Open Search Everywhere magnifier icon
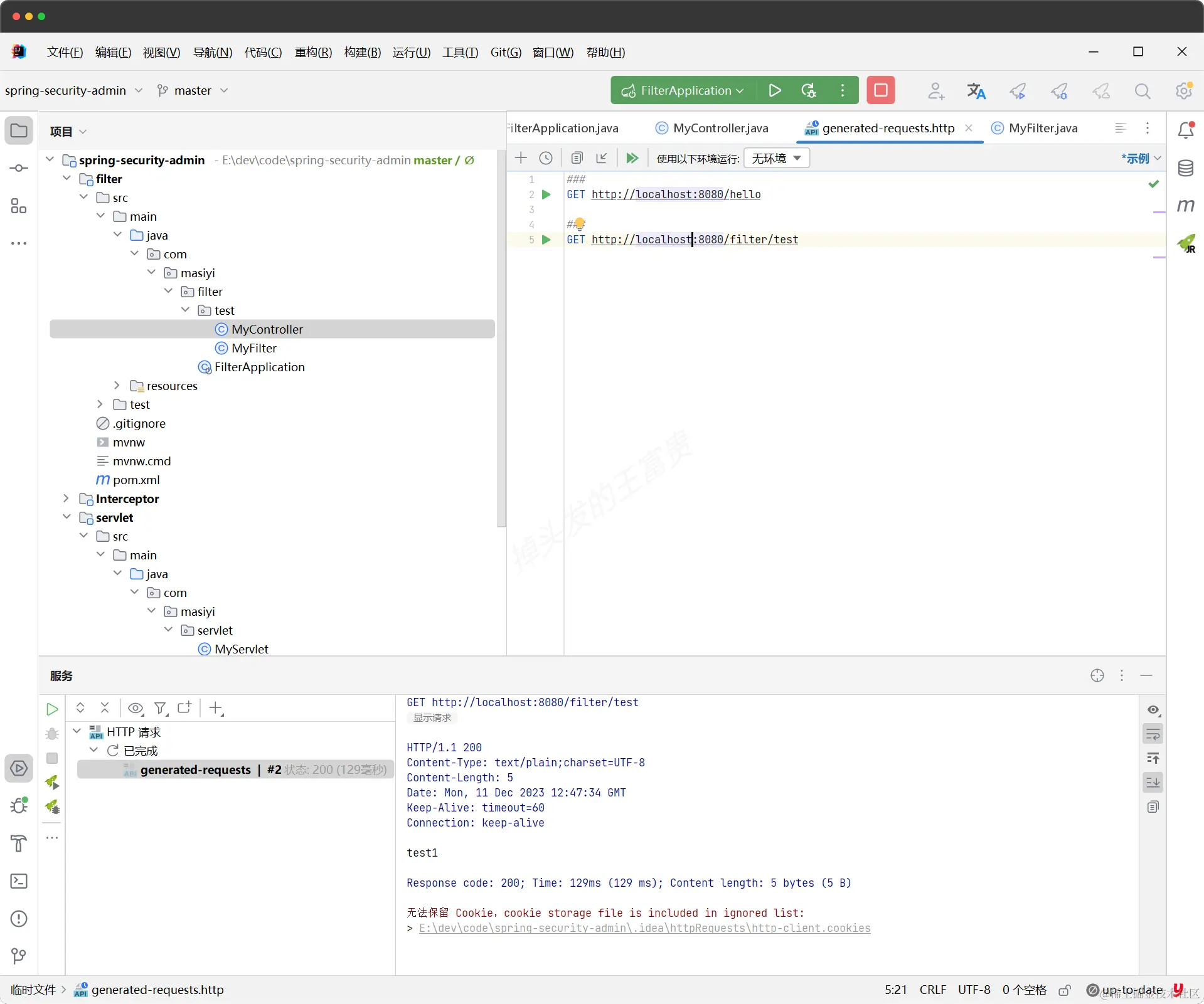The image size is (1204, 1004). [x=1143, y=91]
